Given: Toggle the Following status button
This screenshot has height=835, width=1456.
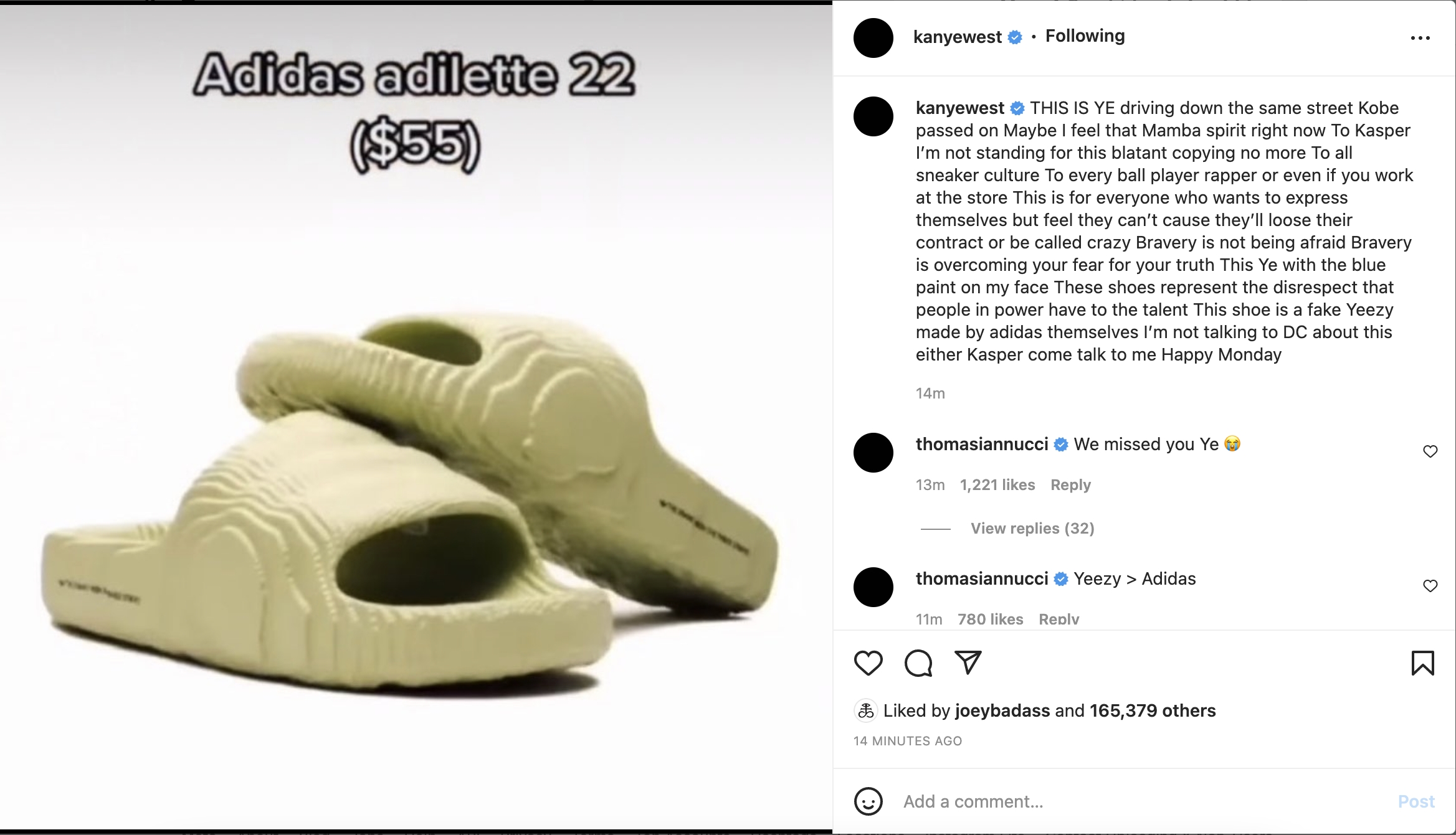Looking at the screenshot, I should coord(1085,36).
